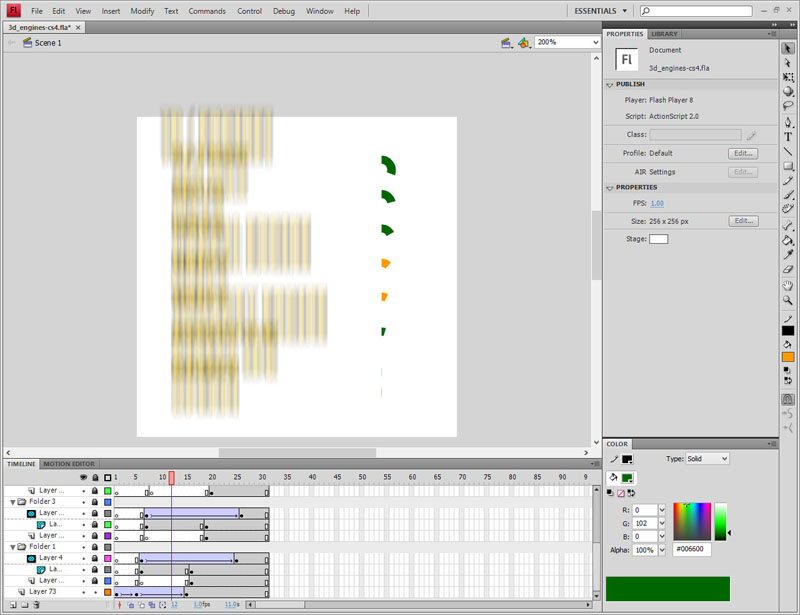Toggle lock on Layer 73
The image size is (800, 615).
pyautogui.click(x=95, y=592)
